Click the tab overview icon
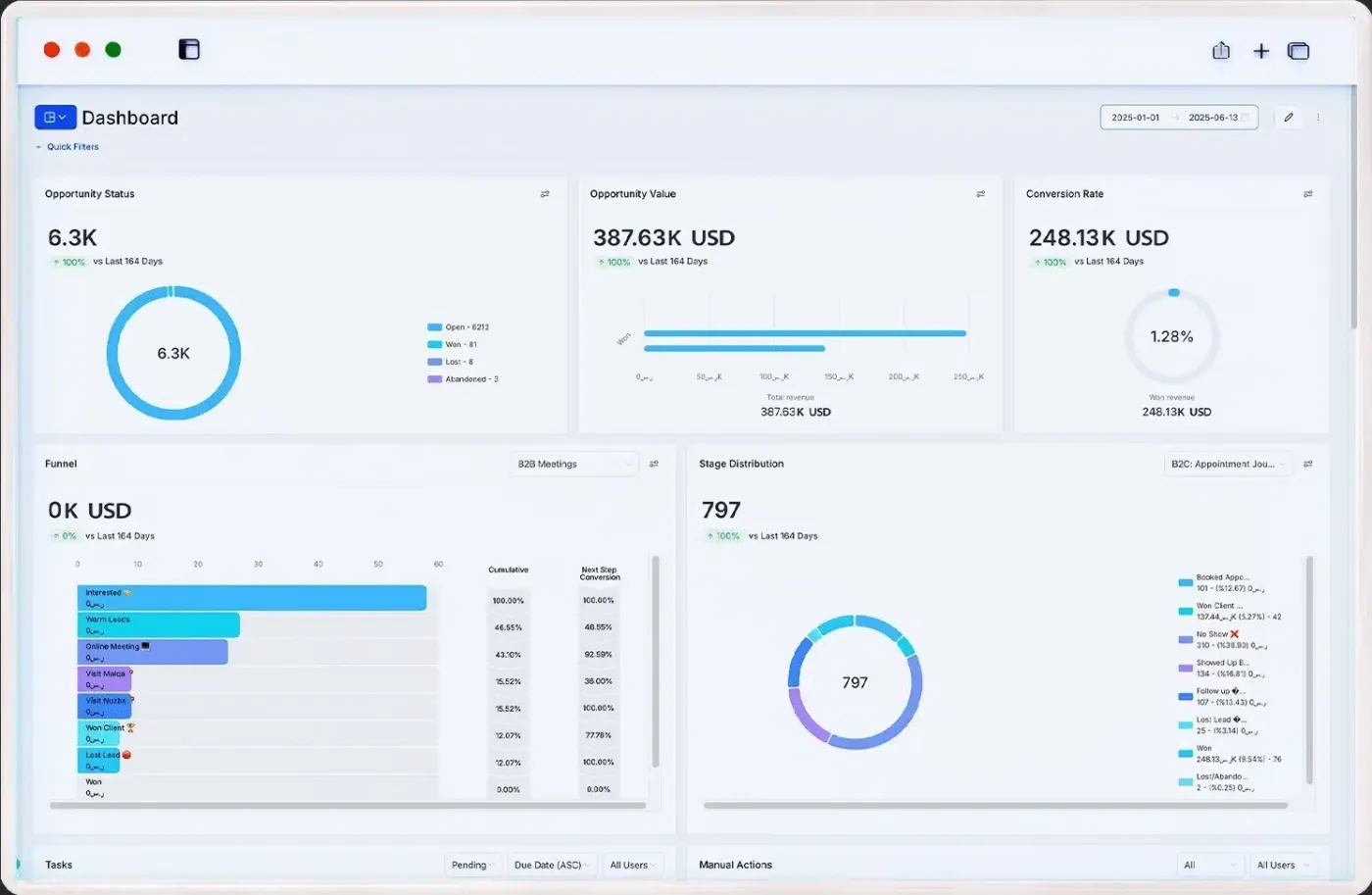Image resolution: width=1372 pixels, height=895 pixels. coord(1298,51)
